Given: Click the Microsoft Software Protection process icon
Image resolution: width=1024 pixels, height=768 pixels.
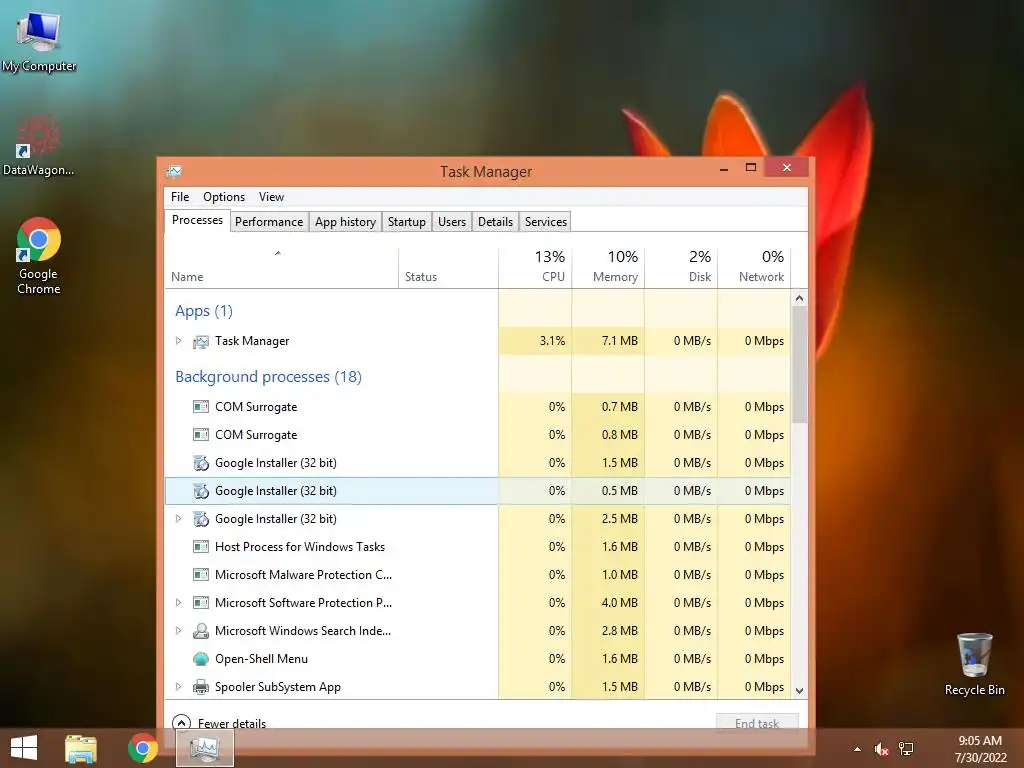Looking at the screenshot, I should pos(200,603).
